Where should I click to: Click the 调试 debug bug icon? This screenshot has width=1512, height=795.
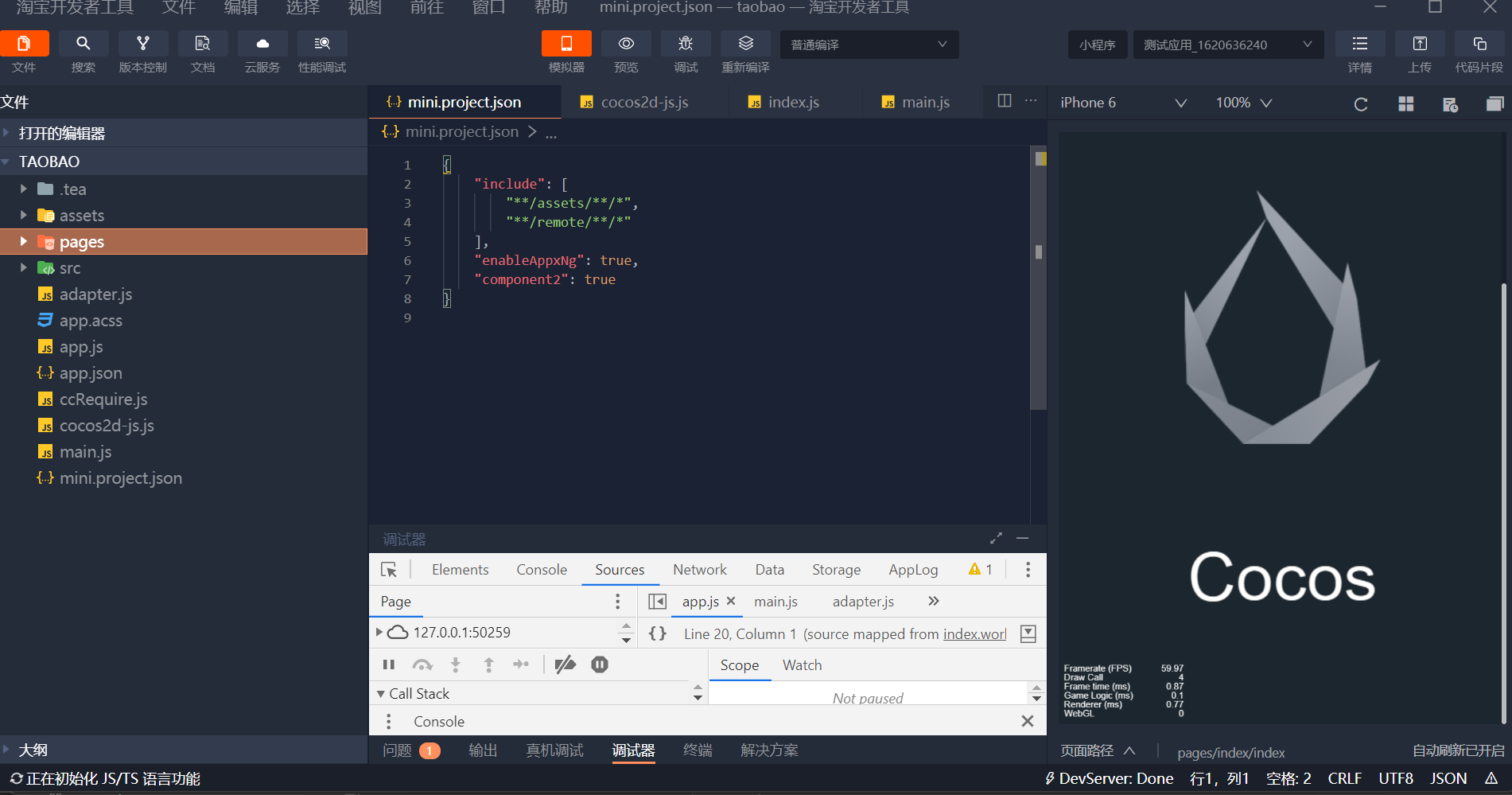tap(686, 44)
